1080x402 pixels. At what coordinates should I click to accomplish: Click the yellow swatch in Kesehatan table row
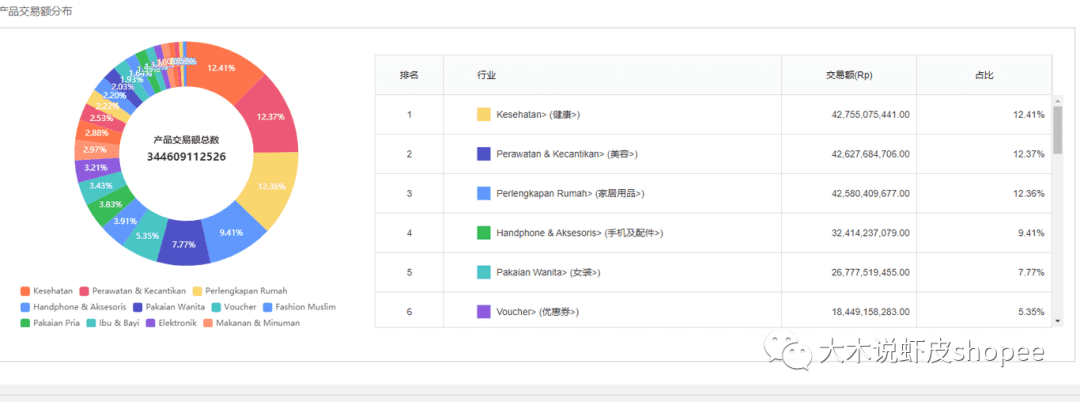coord(484,114)
